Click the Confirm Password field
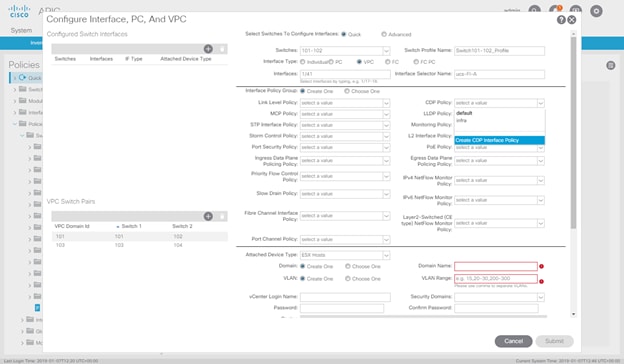Image resolution: width=624 pixels, height=364 pixels. click(x=496, y=308)
